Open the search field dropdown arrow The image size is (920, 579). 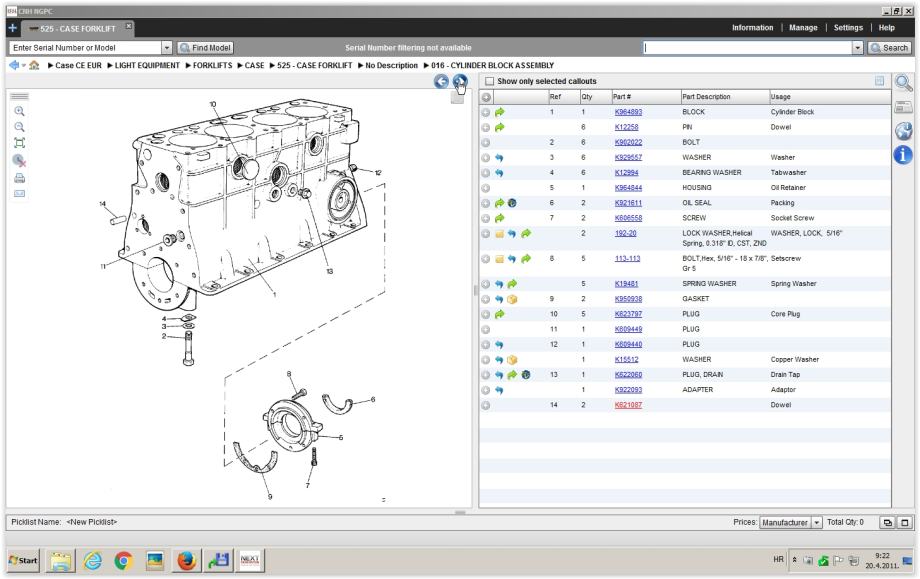click(857, 47)
